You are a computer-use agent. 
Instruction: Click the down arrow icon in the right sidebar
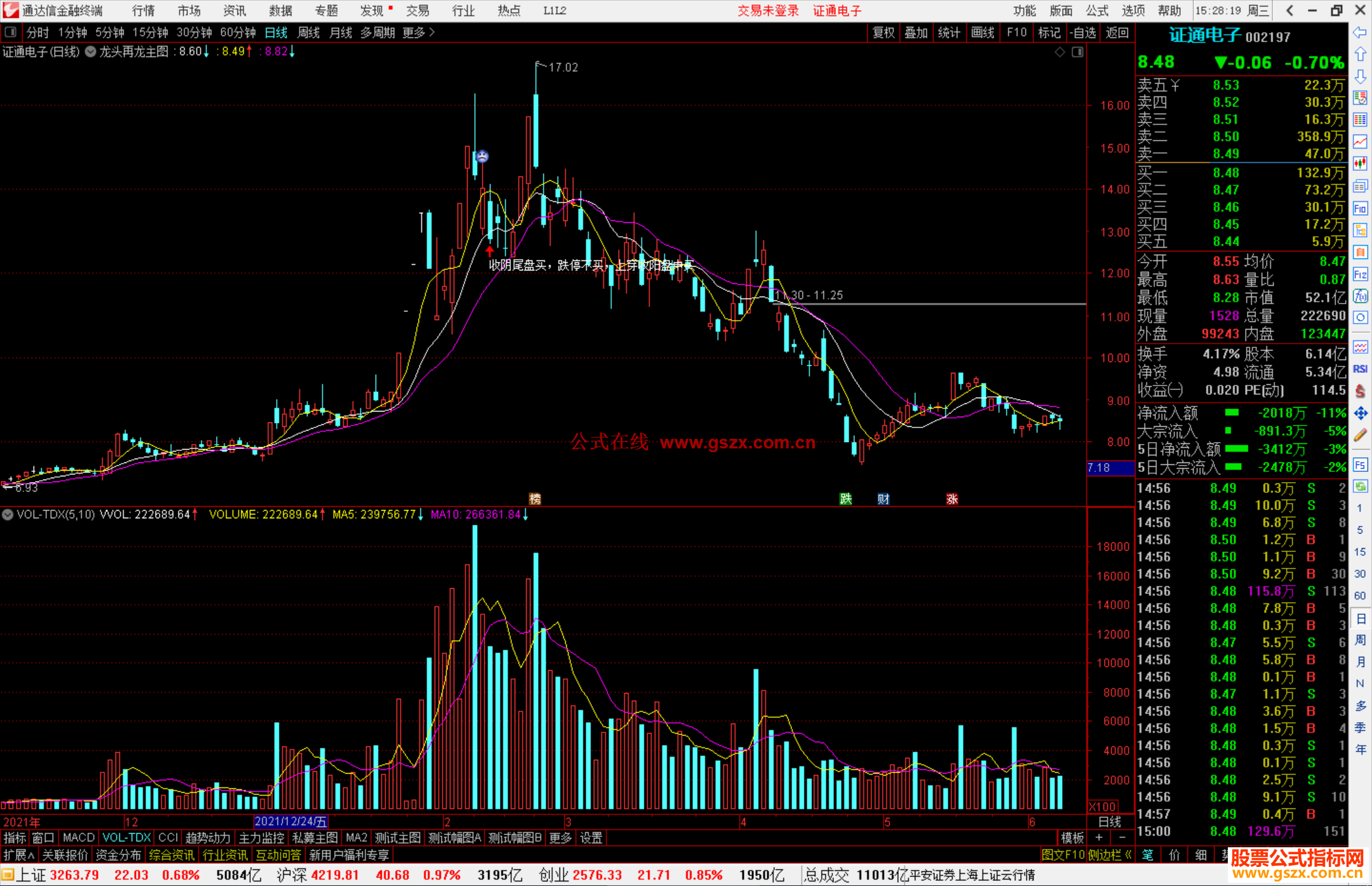[x=1360, y=76]
